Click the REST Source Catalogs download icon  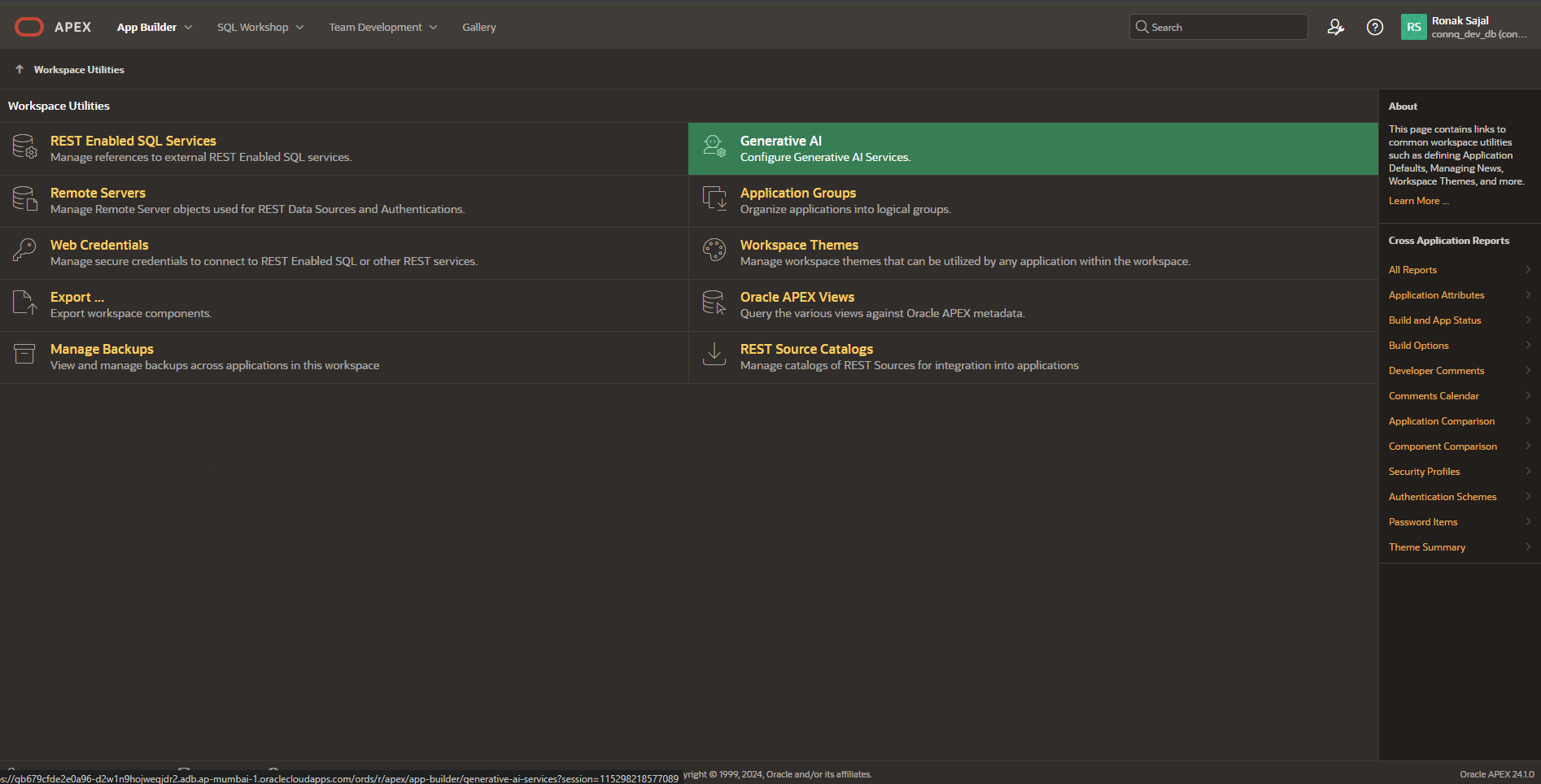click(714, 355)
